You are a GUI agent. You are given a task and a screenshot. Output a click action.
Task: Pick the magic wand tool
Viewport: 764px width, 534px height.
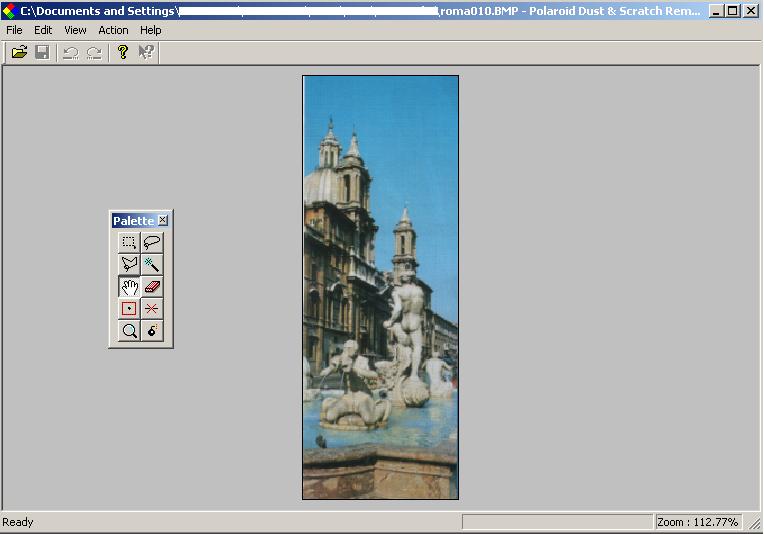[x=152, y=264]
